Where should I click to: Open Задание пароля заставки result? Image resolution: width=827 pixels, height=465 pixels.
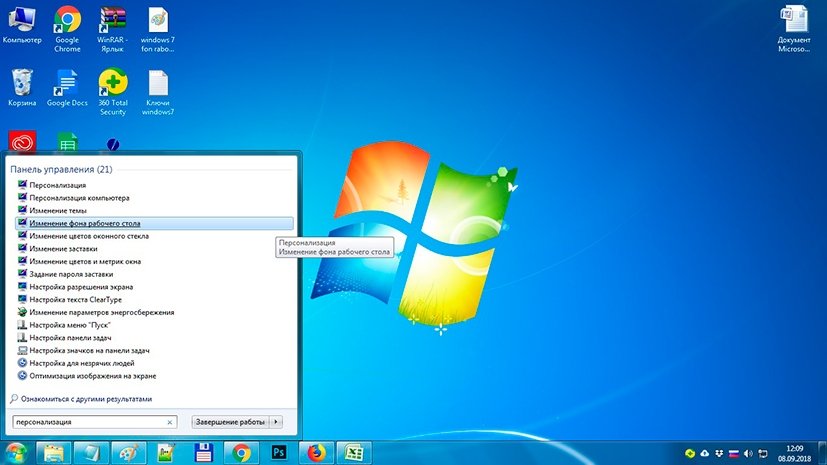154,274
